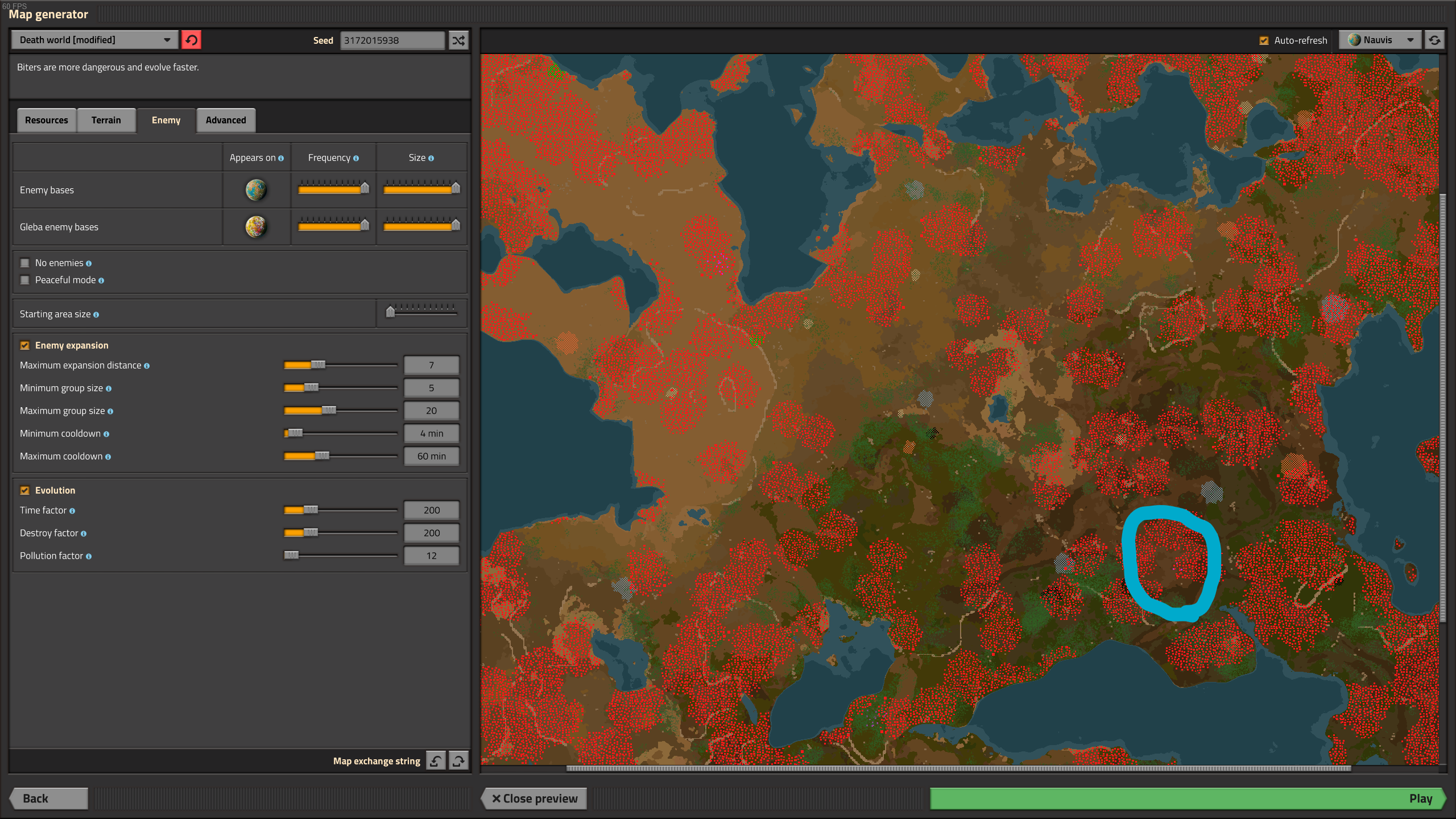Click the Back button
The width and height of the screenshot is (1456, 819).
coord(49,798)
